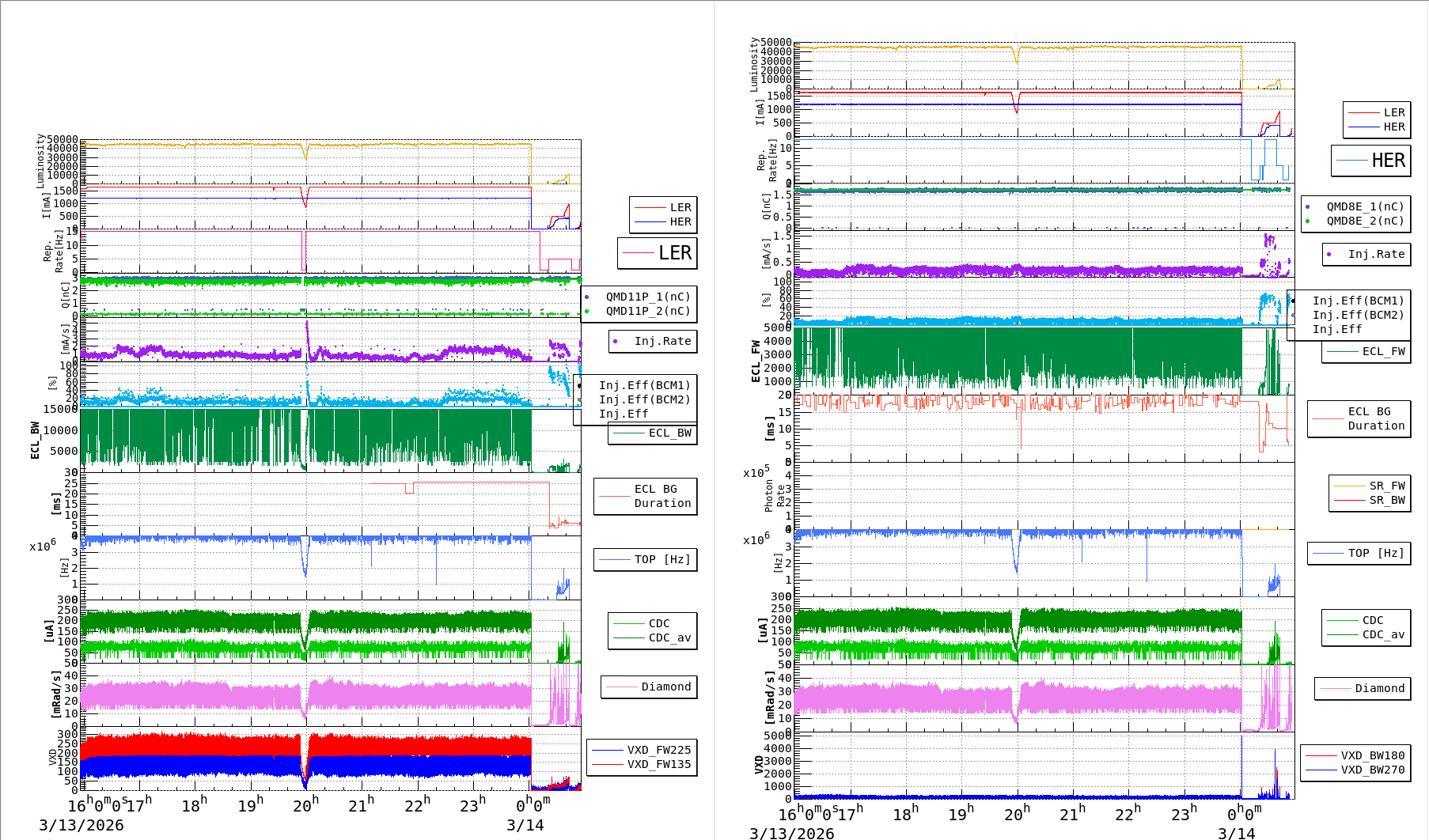1429x840 pixels.
Task: Click the large HER repetition rate label
Action: coord(1371,161)
